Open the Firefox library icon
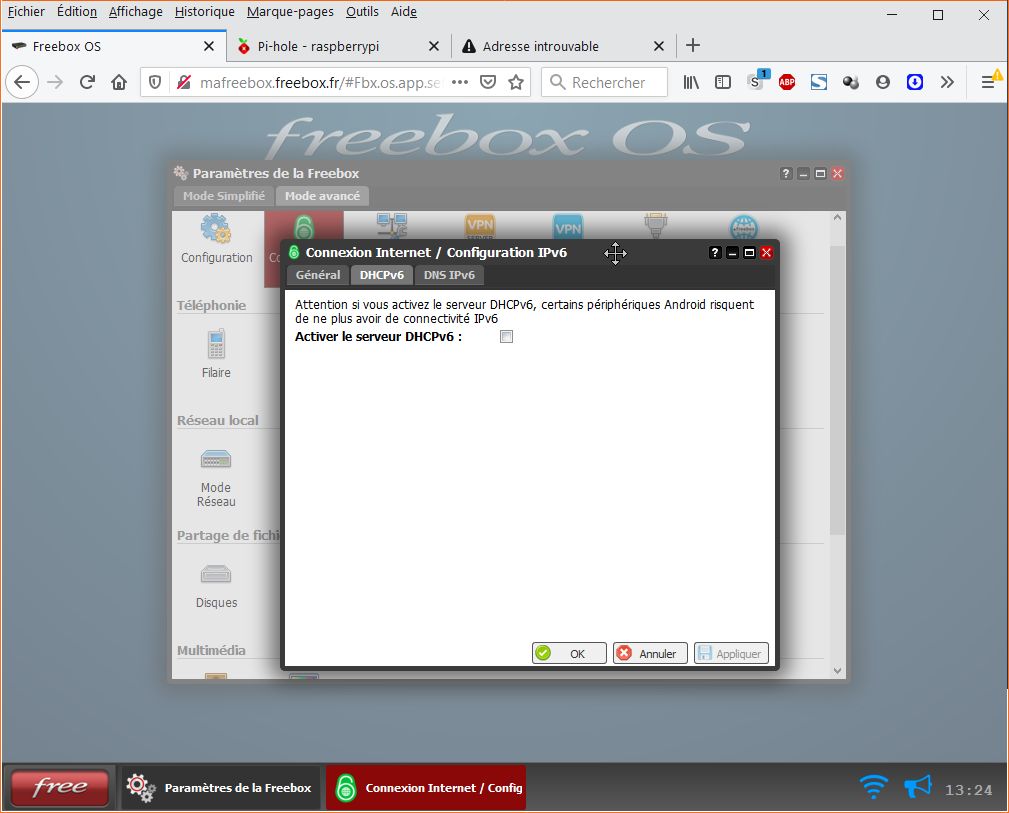Image resolution: width=1009 pixels, height=813 pixels. pos(691,82)
